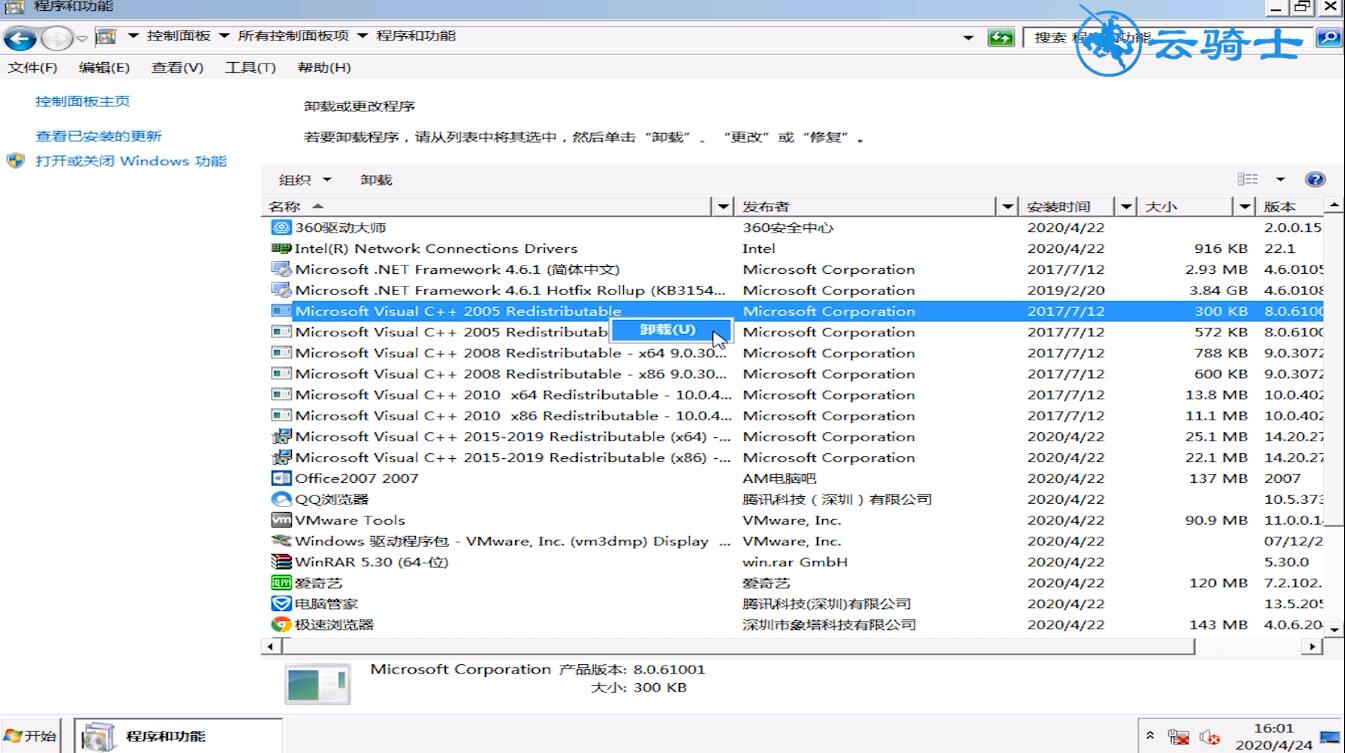Click the 360驱动大师 program icon
The image size is (1345, 753).
(x=281, y=227)
